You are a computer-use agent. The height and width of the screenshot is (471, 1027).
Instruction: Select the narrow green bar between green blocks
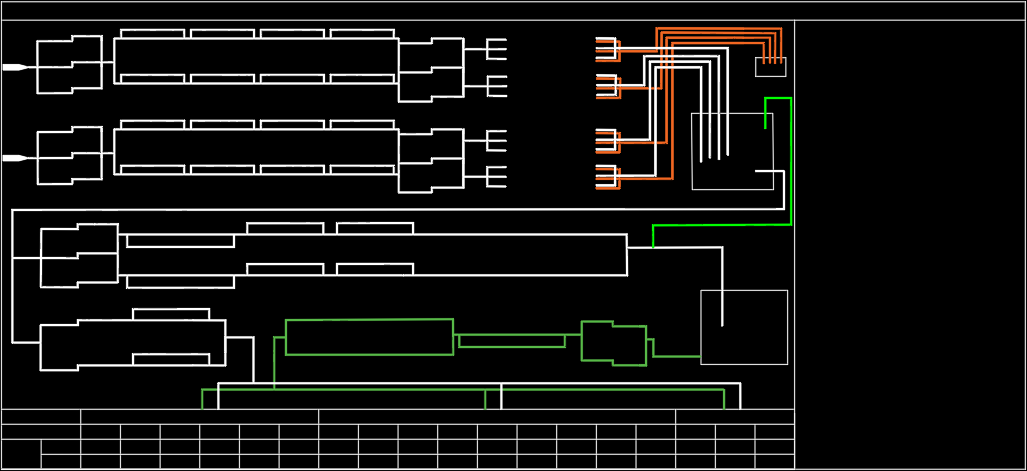tap(512, 341)
